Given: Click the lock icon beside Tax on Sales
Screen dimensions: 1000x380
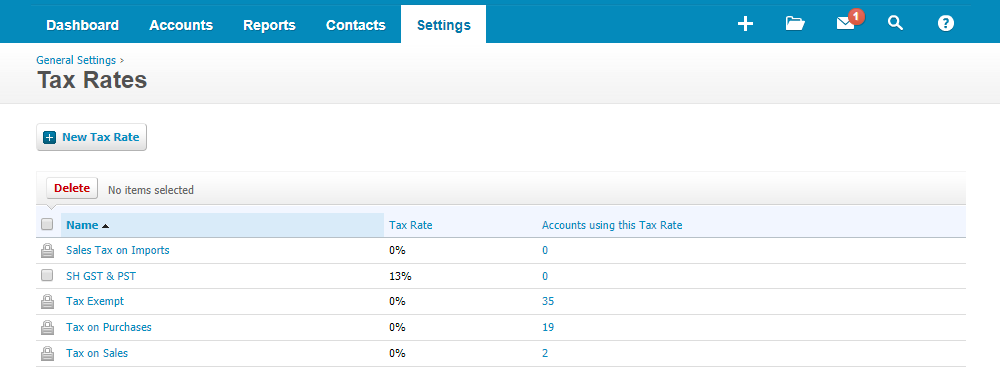Looking at the screenshot, I should (47, 353).
